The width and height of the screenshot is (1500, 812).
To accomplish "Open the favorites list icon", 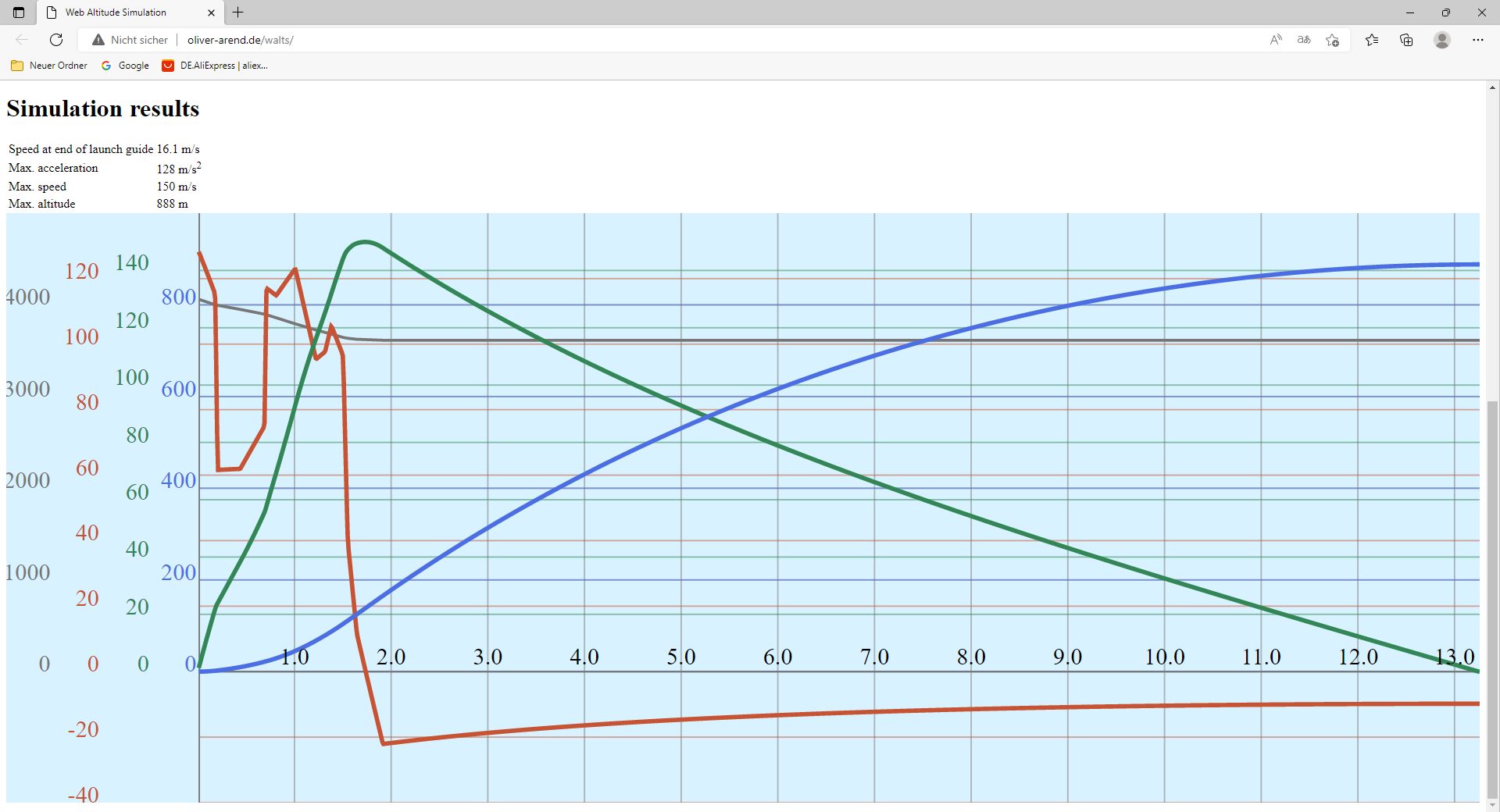I will (1372, 40).
